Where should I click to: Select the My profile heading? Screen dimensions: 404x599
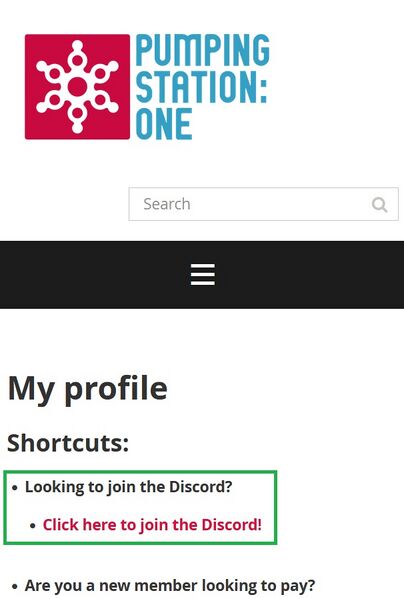click(87, 389)
